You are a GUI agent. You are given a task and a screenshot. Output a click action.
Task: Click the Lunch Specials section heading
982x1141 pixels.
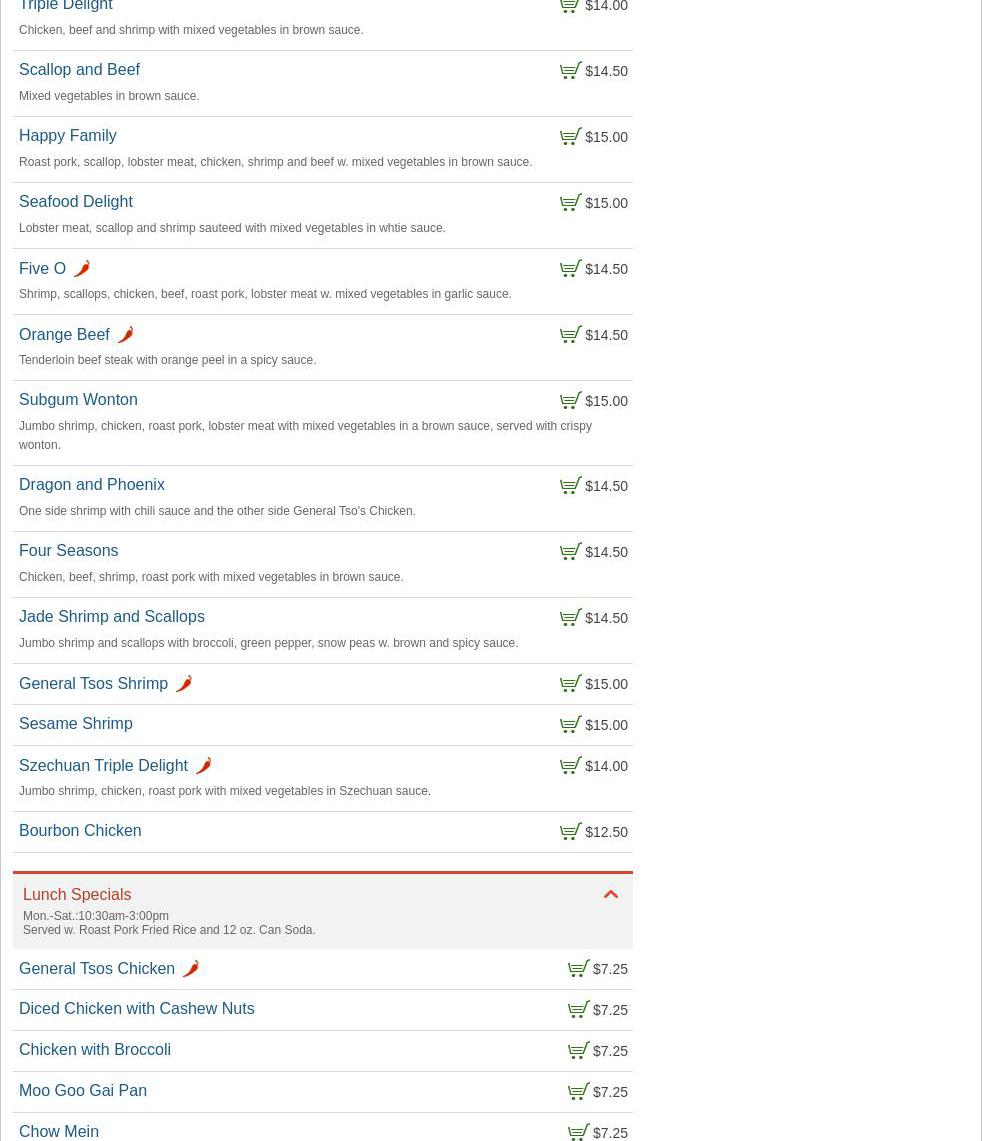click(x=77, y=895)
